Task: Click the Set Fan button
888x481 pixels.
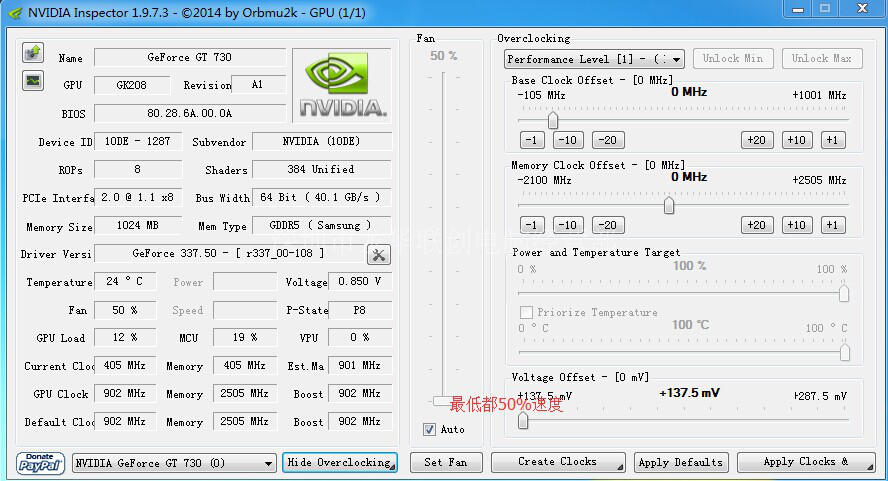Action: click(x=446, y=462)
